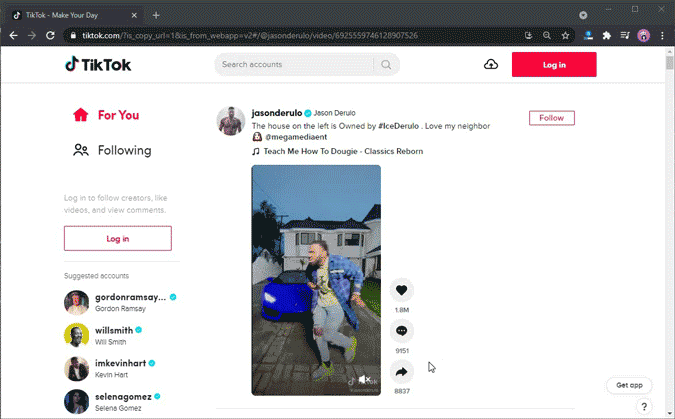The height and width of the screenshot is (419, 675).
Task: Click the Get app button
Action: pyautogui.click(x=629, y=385)
